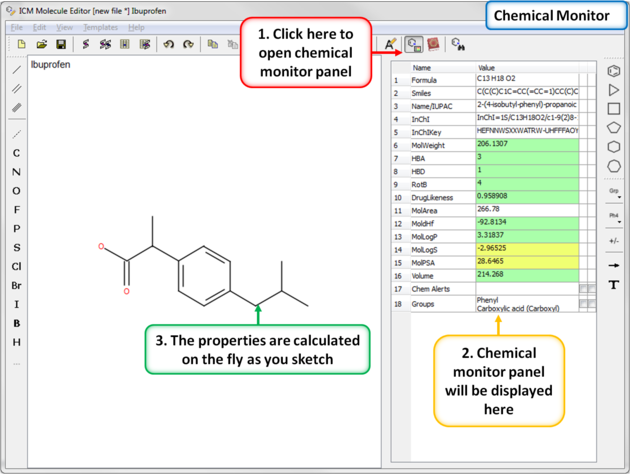Open the View menu

pos(66,27)
